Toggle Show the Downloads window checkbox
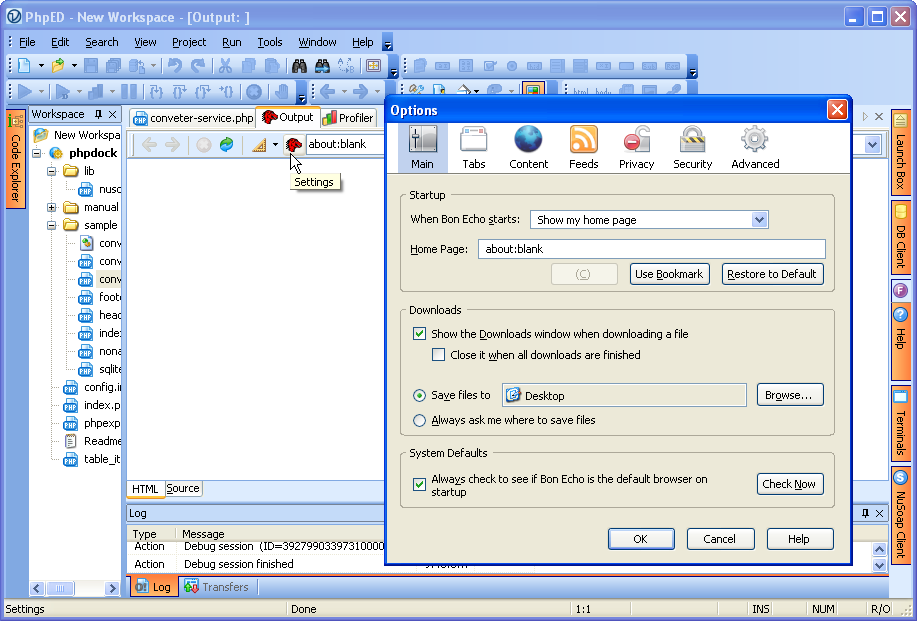 (419, 334)
